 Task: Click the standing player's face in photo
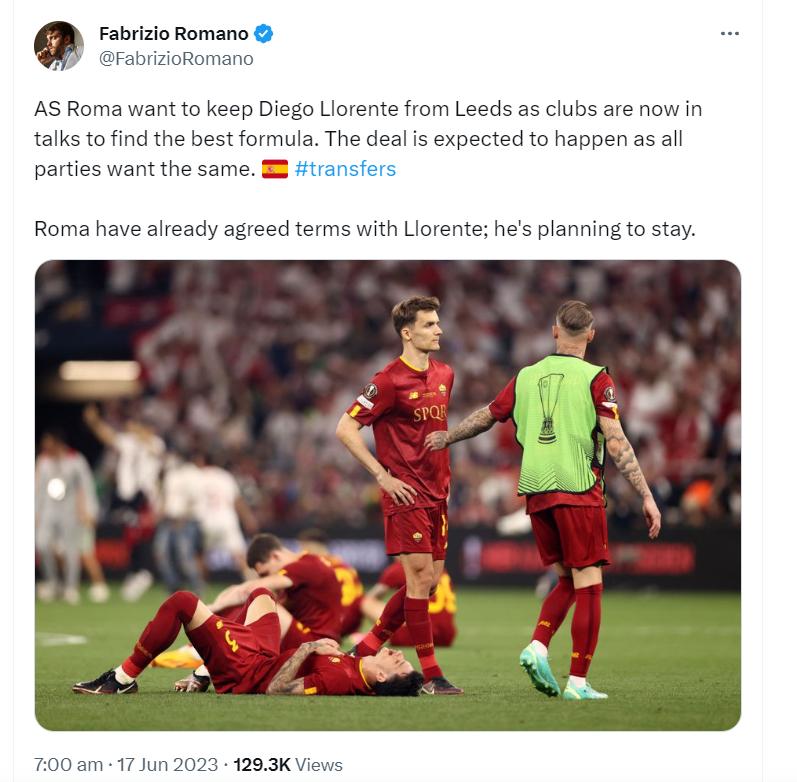[x=425, y=329]
